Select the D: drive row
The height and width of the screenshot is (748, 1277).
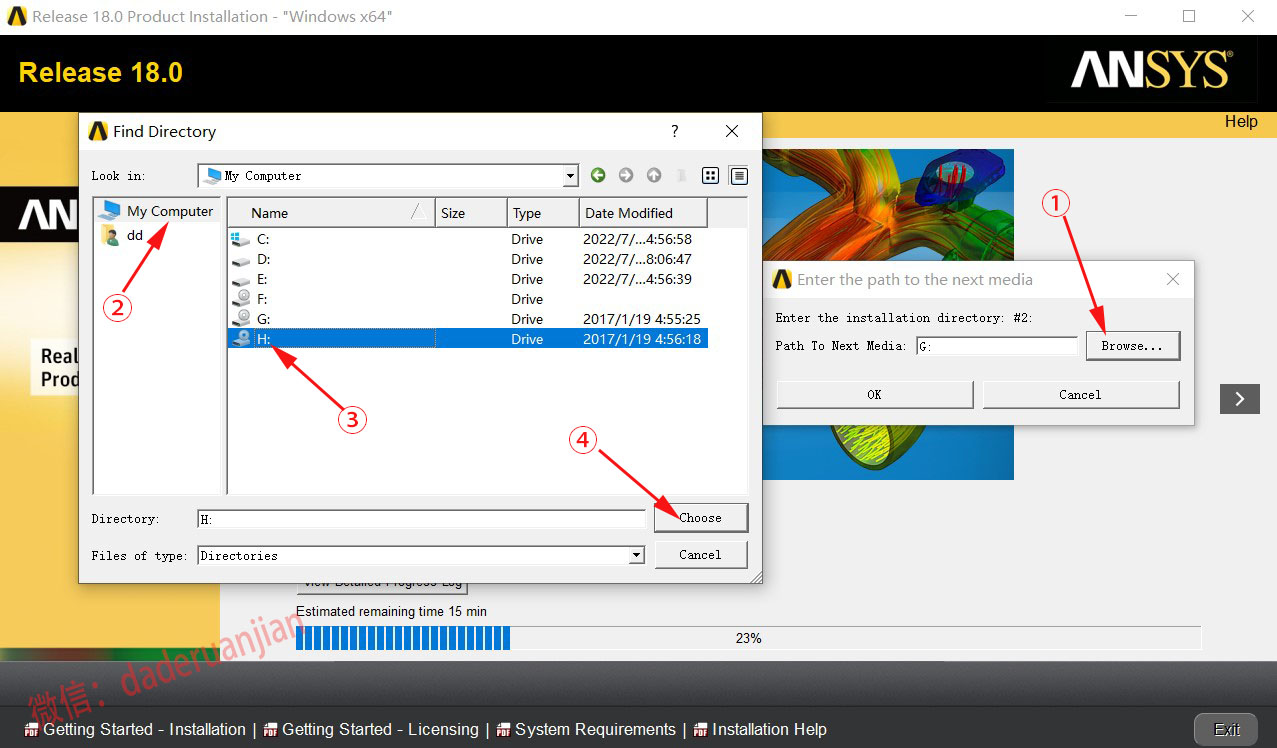[467, 259]
